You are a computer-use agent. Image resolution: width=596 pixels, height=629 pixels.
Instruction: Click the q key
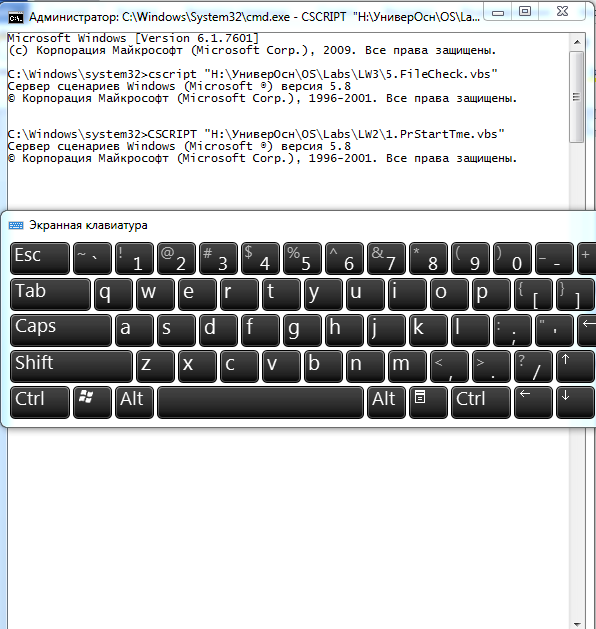[x=114, y=294]
